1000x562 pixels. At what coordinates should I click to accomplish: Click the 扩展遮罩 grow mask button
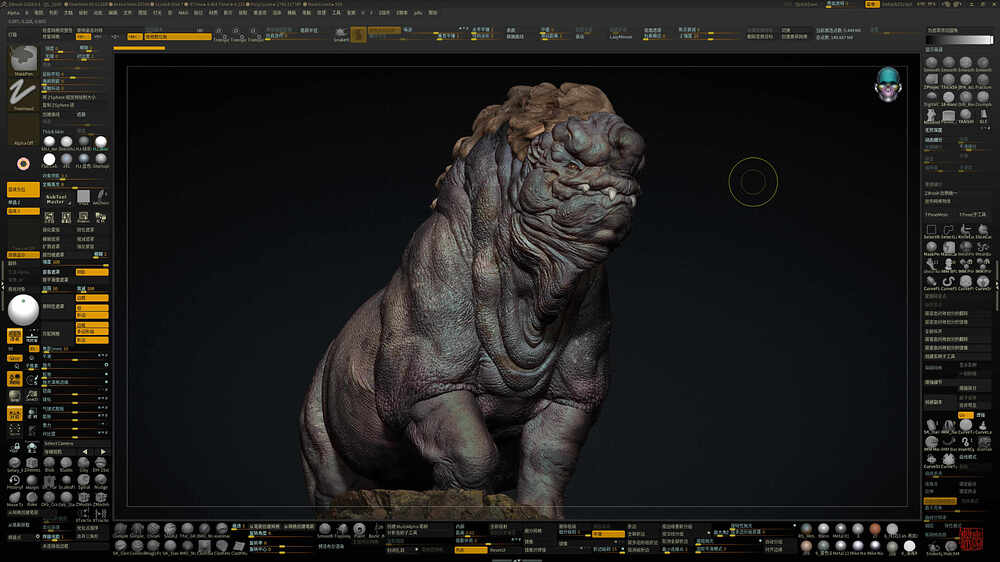[x=51, y=246]
